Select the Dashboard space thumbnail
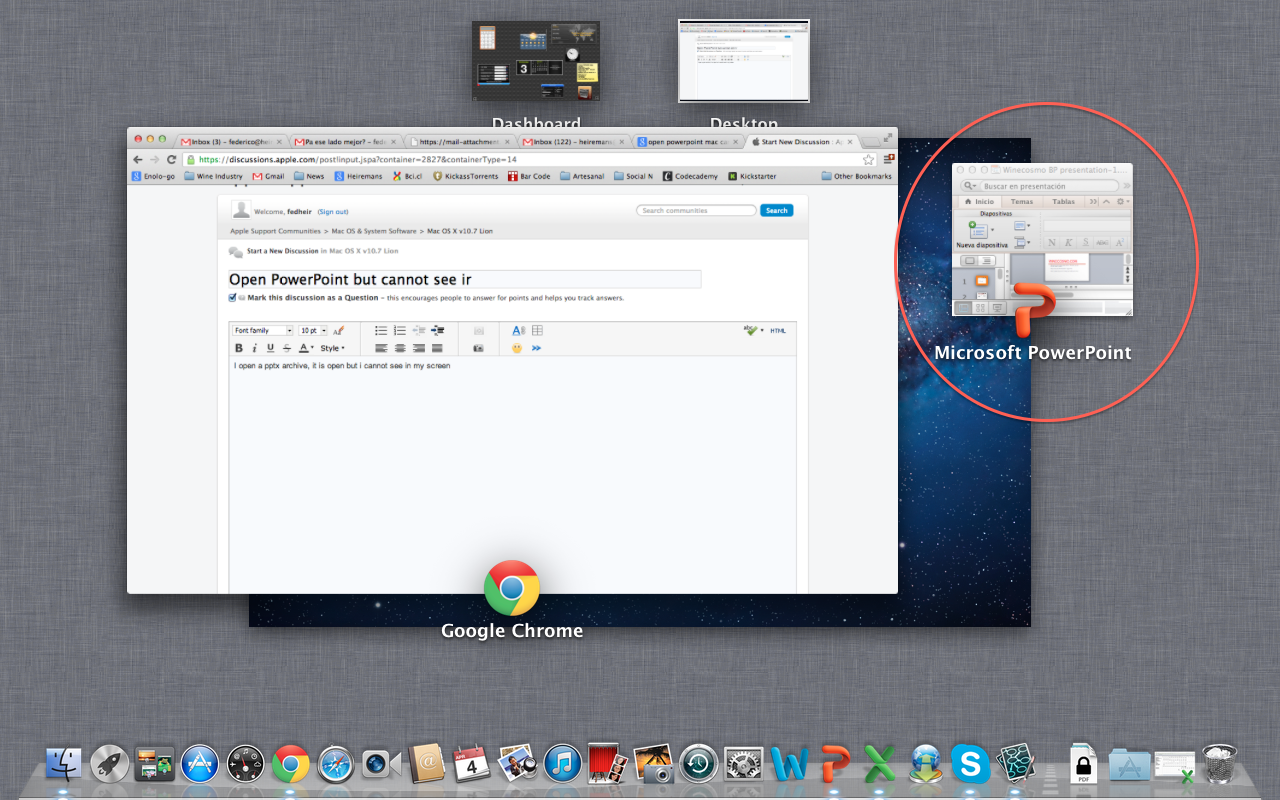This screenshot has width=1280, height=800. tap(536, 62)
